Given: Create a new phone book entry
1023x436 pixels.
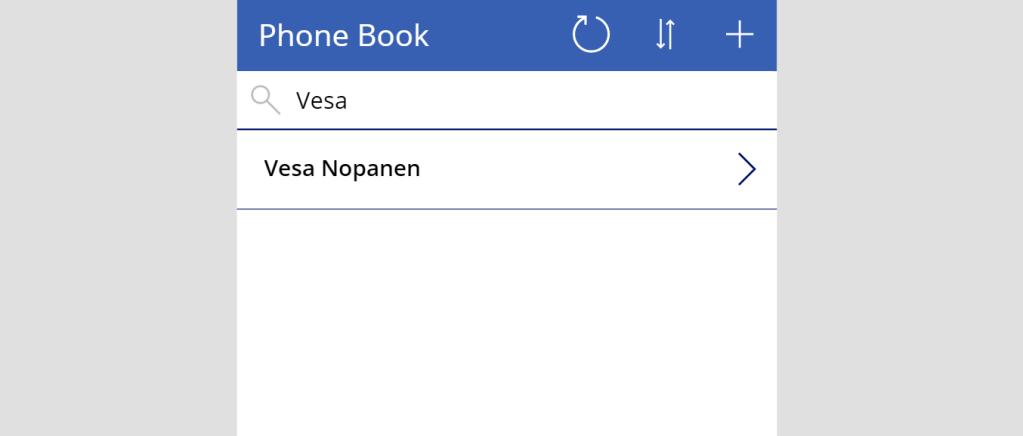Looking at the screenshot, I should (x=739, y=35).
